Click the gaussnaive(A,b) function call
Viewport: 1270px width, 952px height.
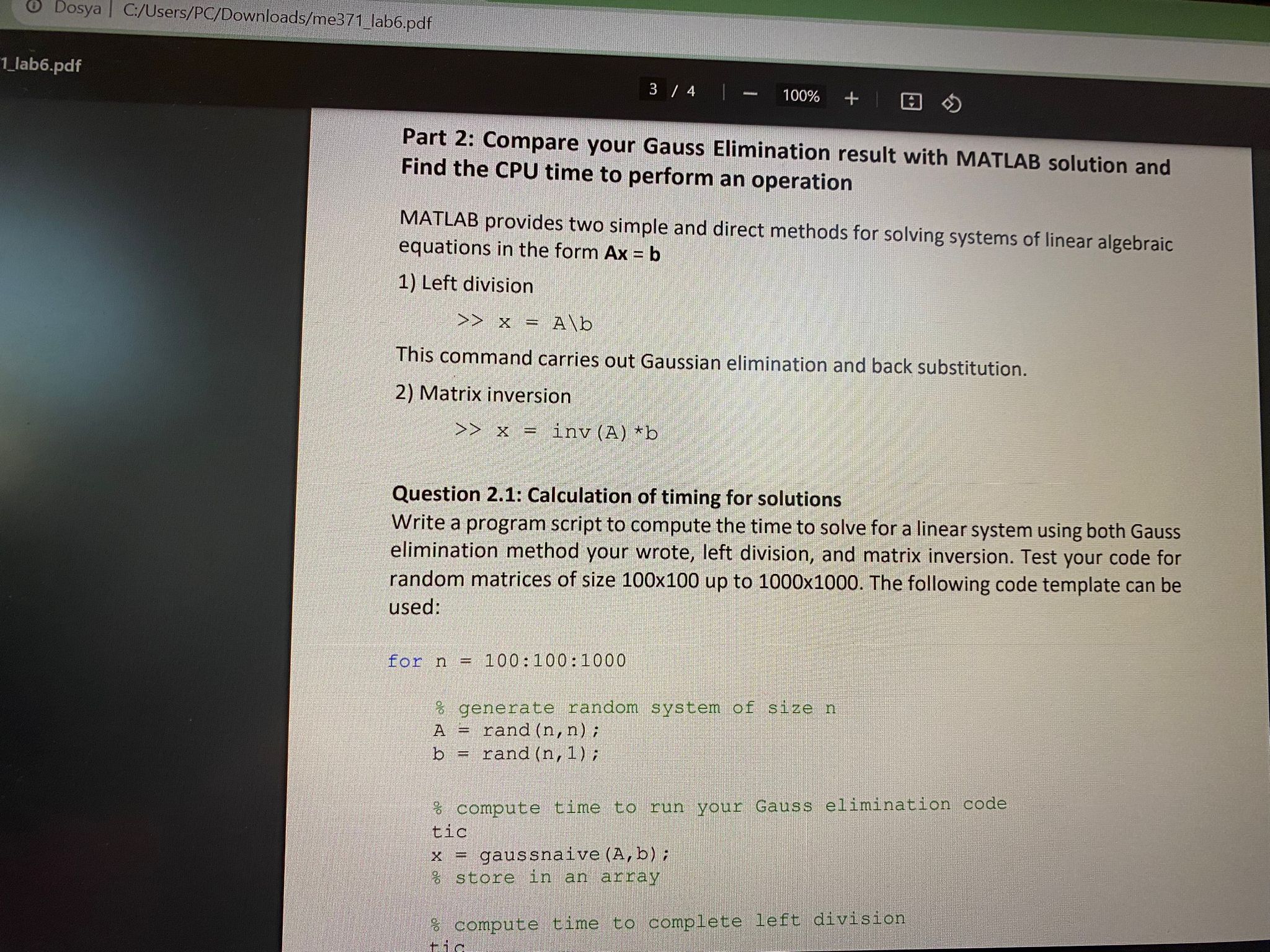tap(558, 855)
